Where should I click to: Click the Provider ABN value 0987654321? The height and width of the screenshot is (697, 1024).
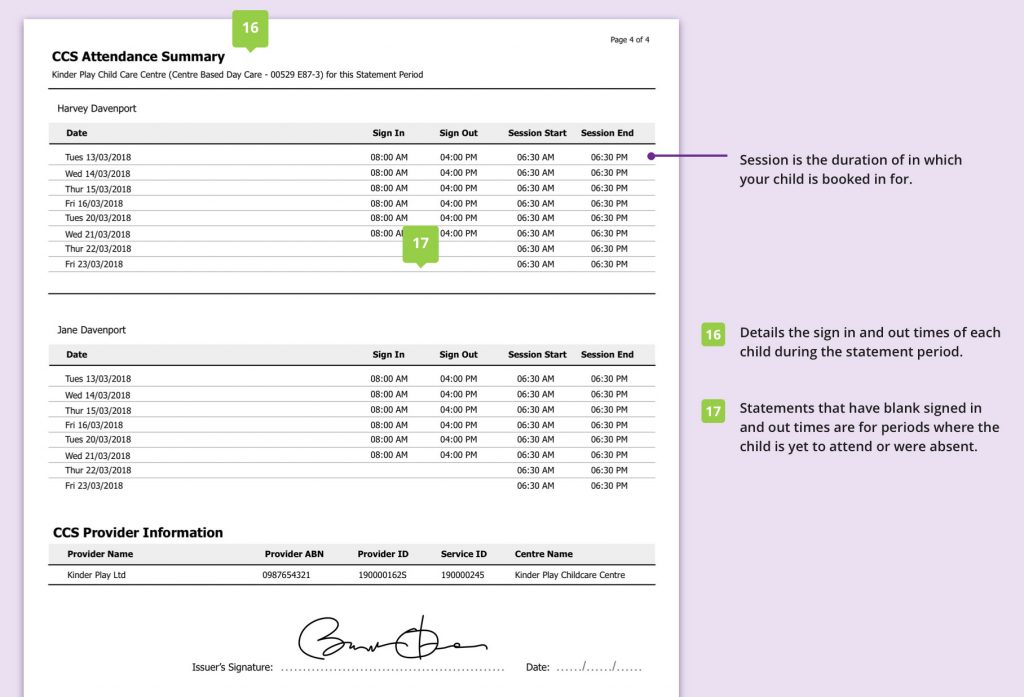pos(286,576)
